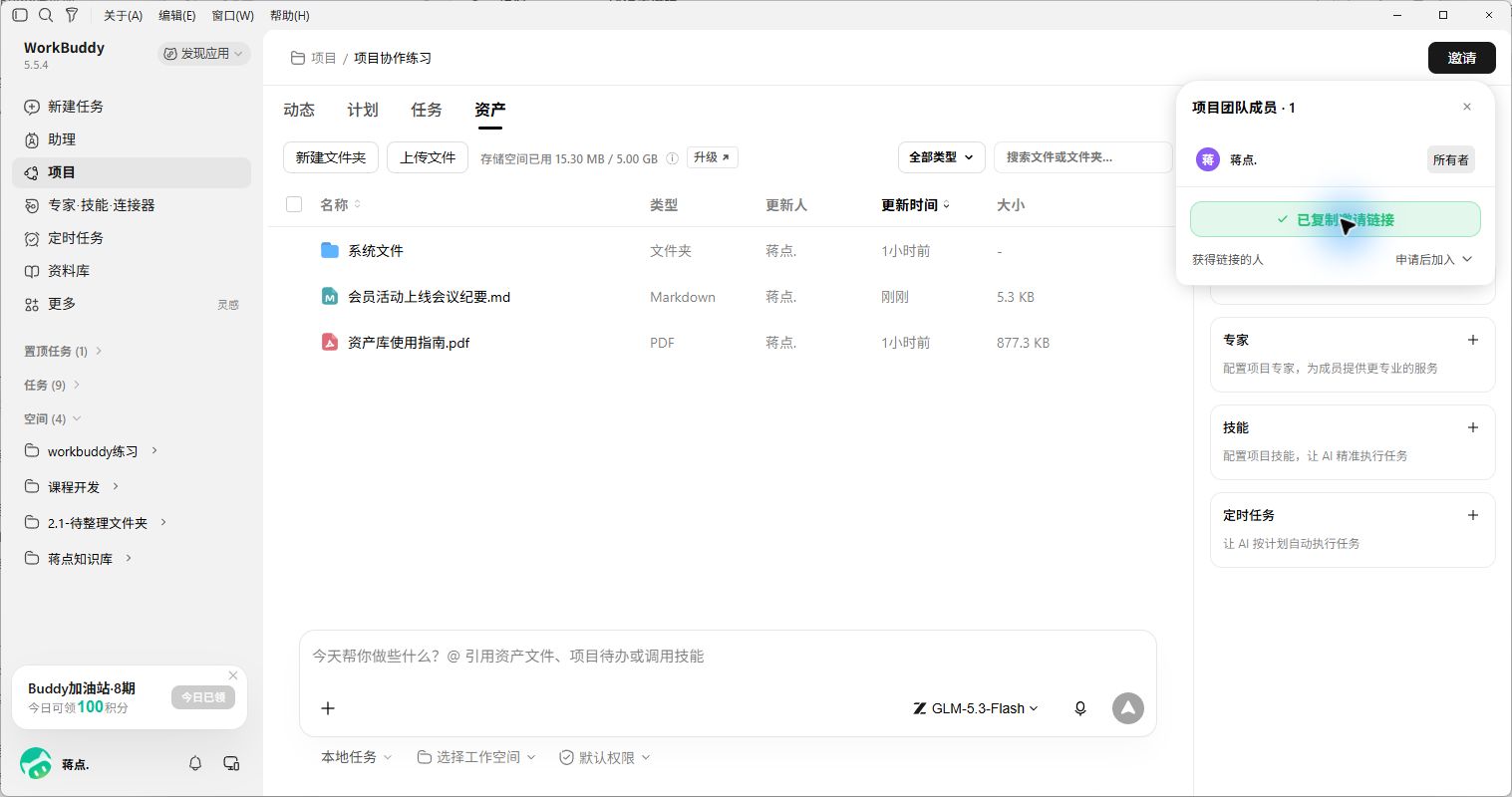The height and width of the screenshot is (797, 1512).
Task: Switch to the 动态 tab
Action: [299, 110]
